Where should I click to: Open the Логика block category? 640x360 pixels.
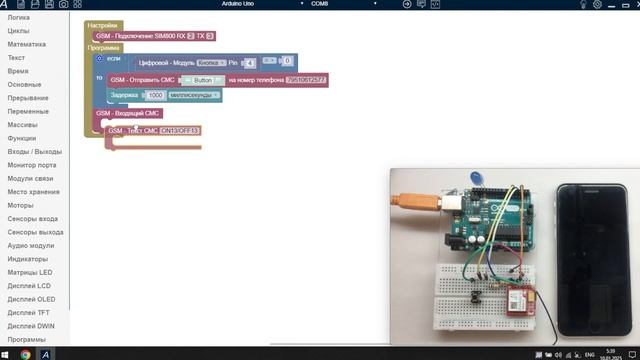[x=18, y=18]
